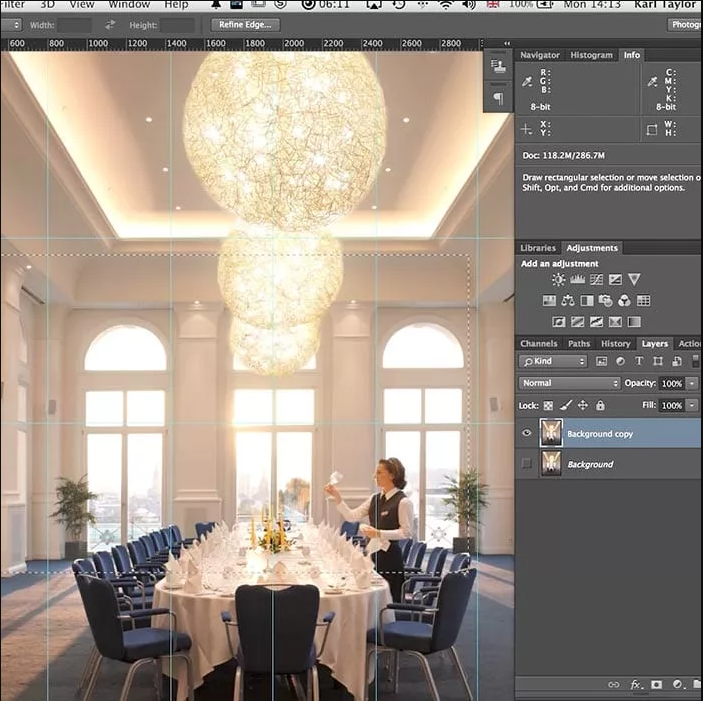Toggle filter for pixel layers
Screen dimensions: 703x701
click(601, 361)
